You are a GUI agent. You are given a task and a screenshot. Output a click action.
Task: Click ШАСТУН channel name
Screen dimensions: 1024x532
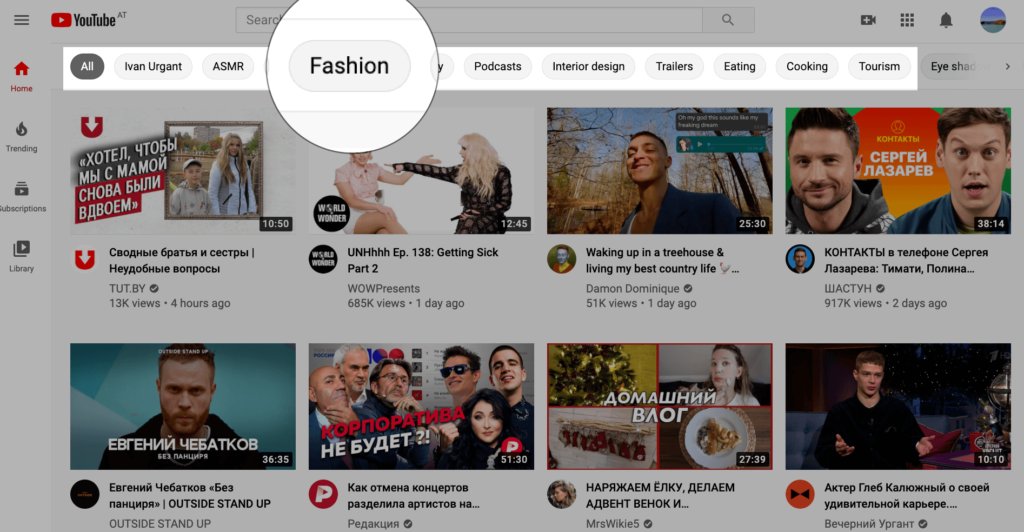pyautogui.click(x=848, y=289)
